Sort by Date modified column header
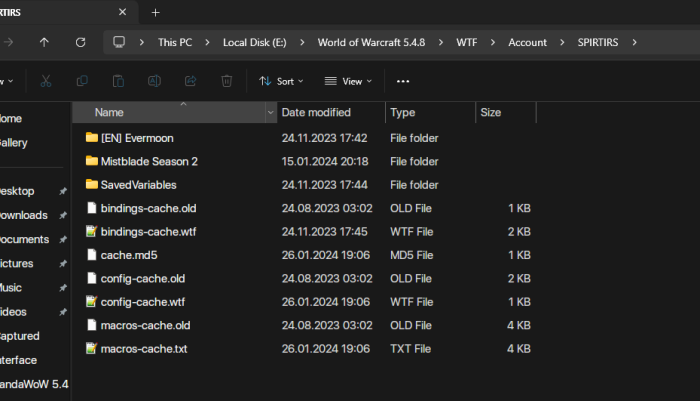Image resolution: width=700 pixels, height=401 pixels. pyautogui.click(x=316, y=113)
